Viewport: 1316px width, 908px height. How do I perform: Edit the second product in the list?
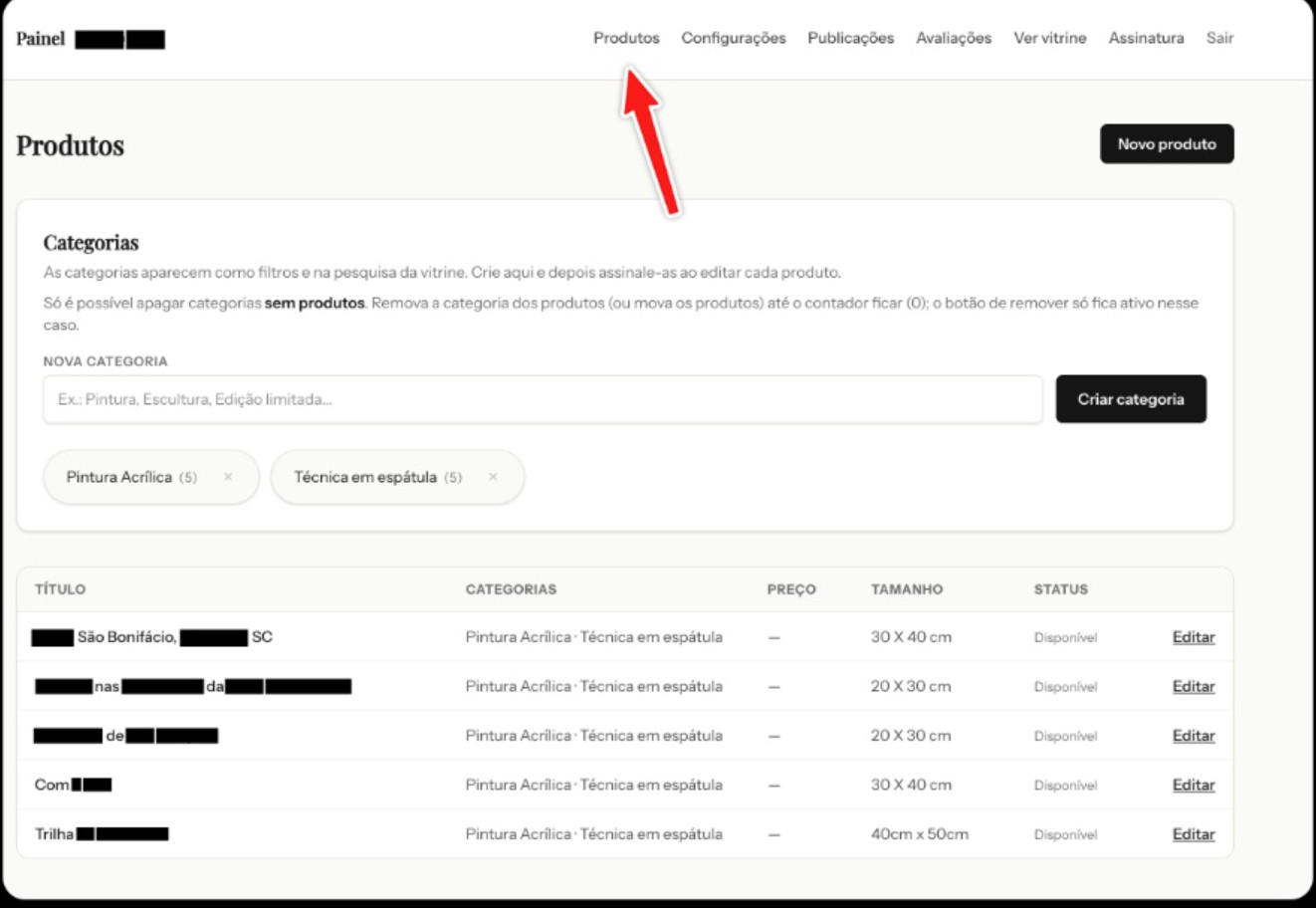tap(1193, 686)
